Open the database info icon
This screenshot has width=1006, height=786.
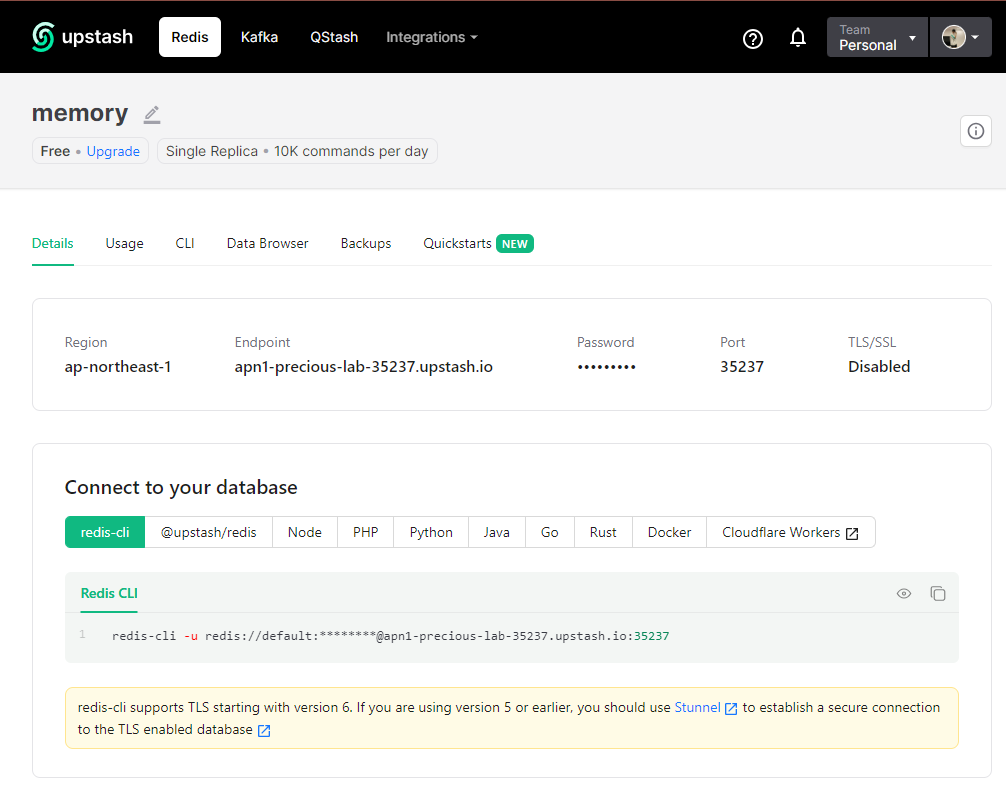(x=975, y=131)
